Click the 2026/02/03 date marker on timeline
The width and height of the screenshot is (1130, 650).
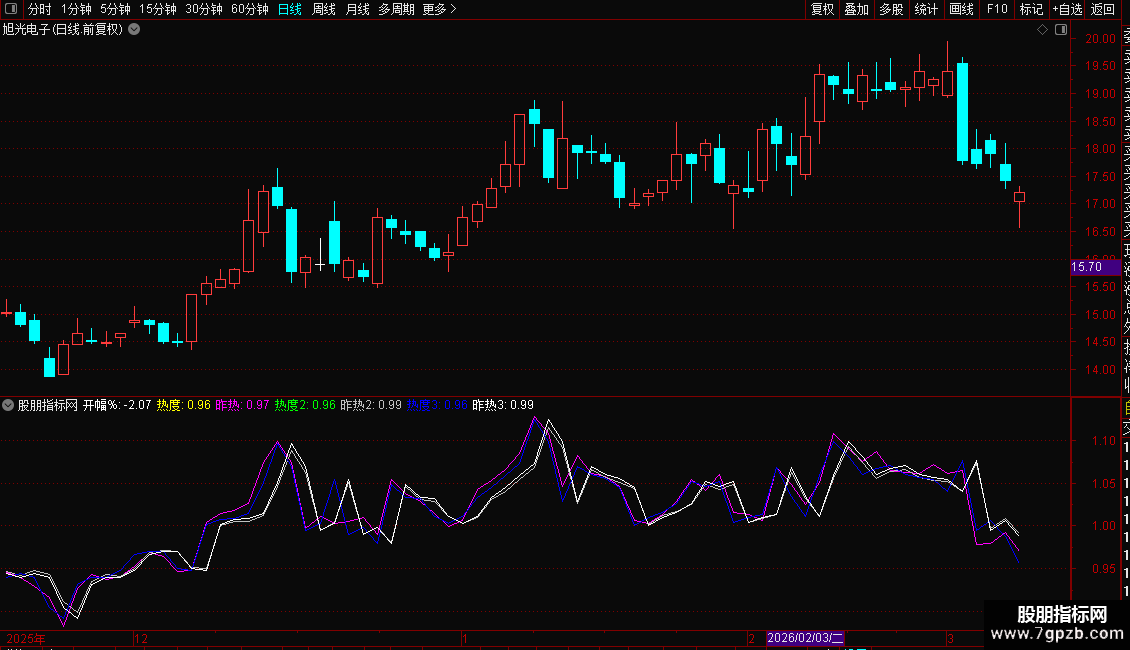pyautogui.click(x=805, y=638)
